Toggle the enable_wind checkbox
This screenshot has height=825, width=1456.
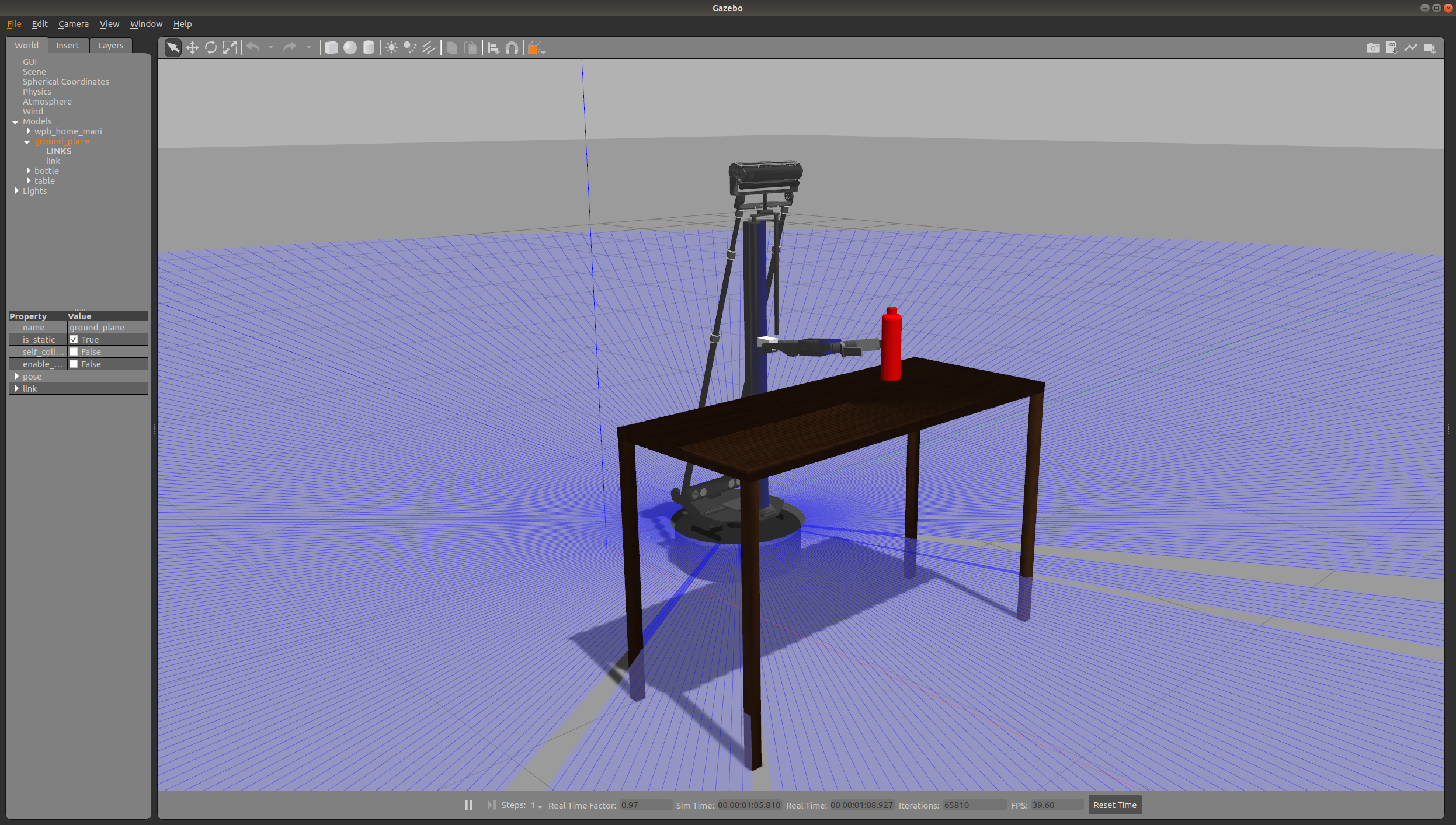point(74,364)
